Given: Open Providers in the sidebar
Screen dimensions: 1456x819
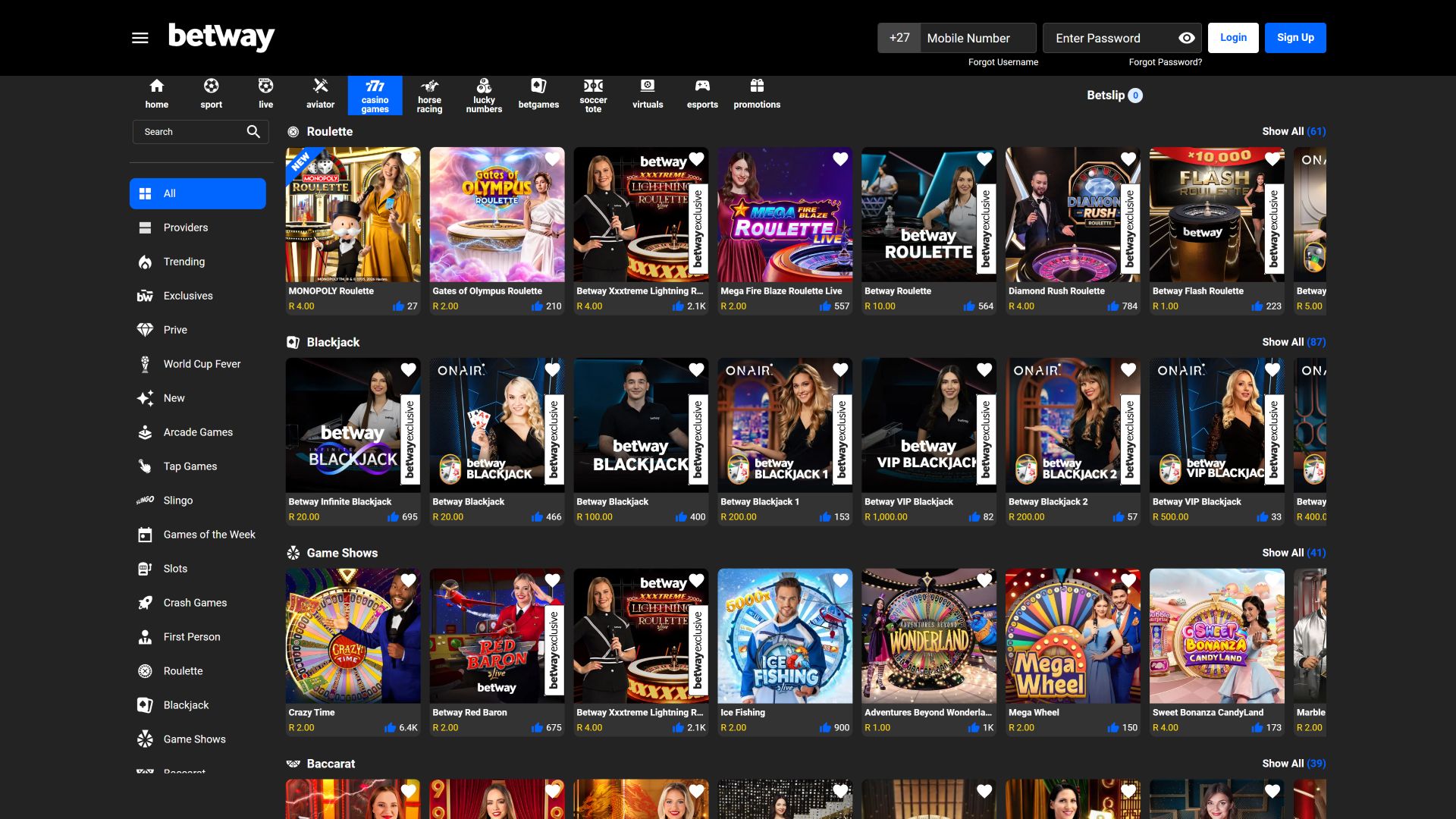Looking at the screenshot, I should tap(198, 227).
